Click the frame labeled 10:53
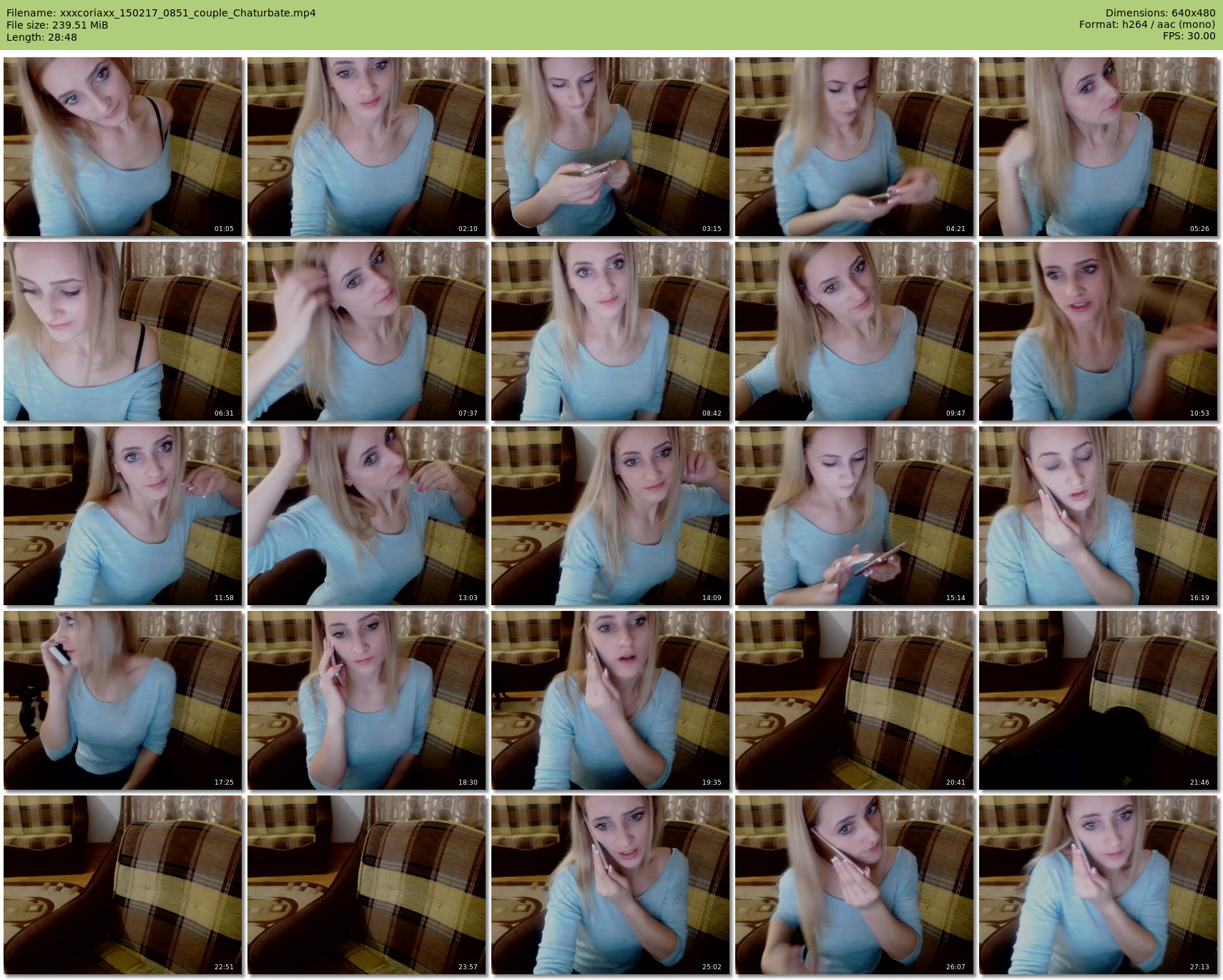1223x980 pixels. point(1098,331)
